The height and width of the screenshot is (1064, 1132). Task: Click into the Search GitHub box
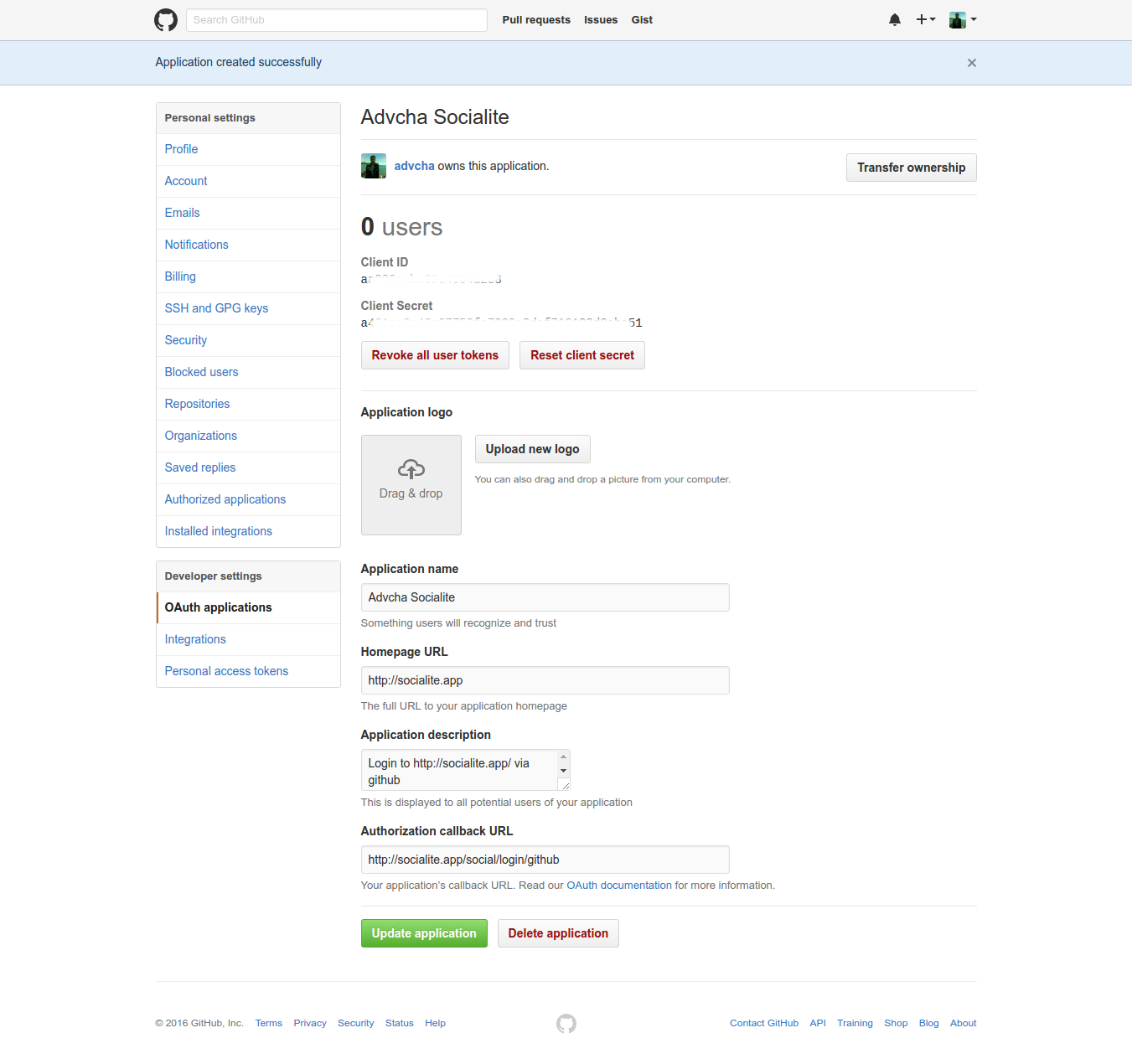pyautogui.click(x=336, y=20)
